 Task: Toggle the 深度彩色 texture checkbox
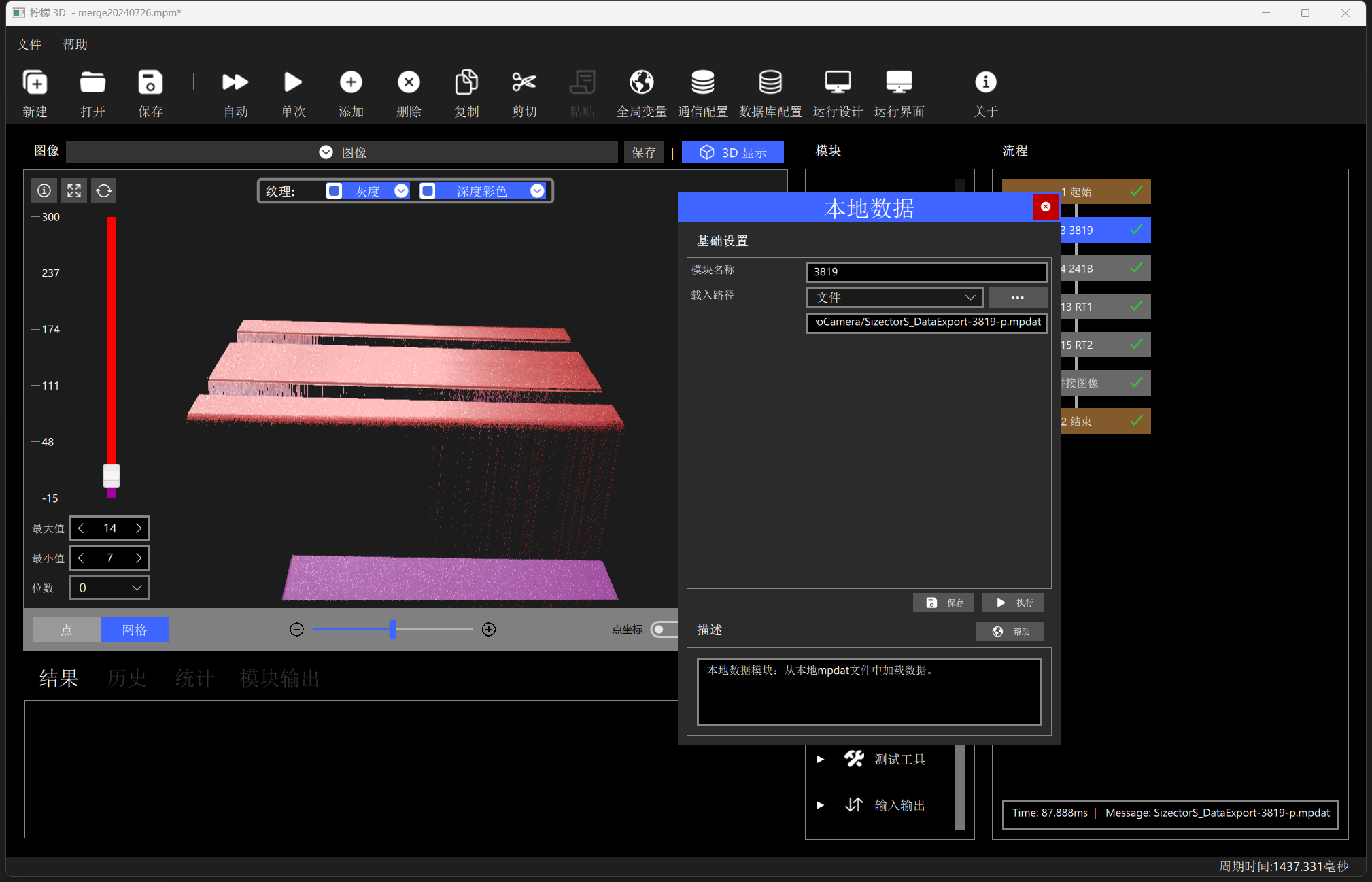[x=427, y=191]
